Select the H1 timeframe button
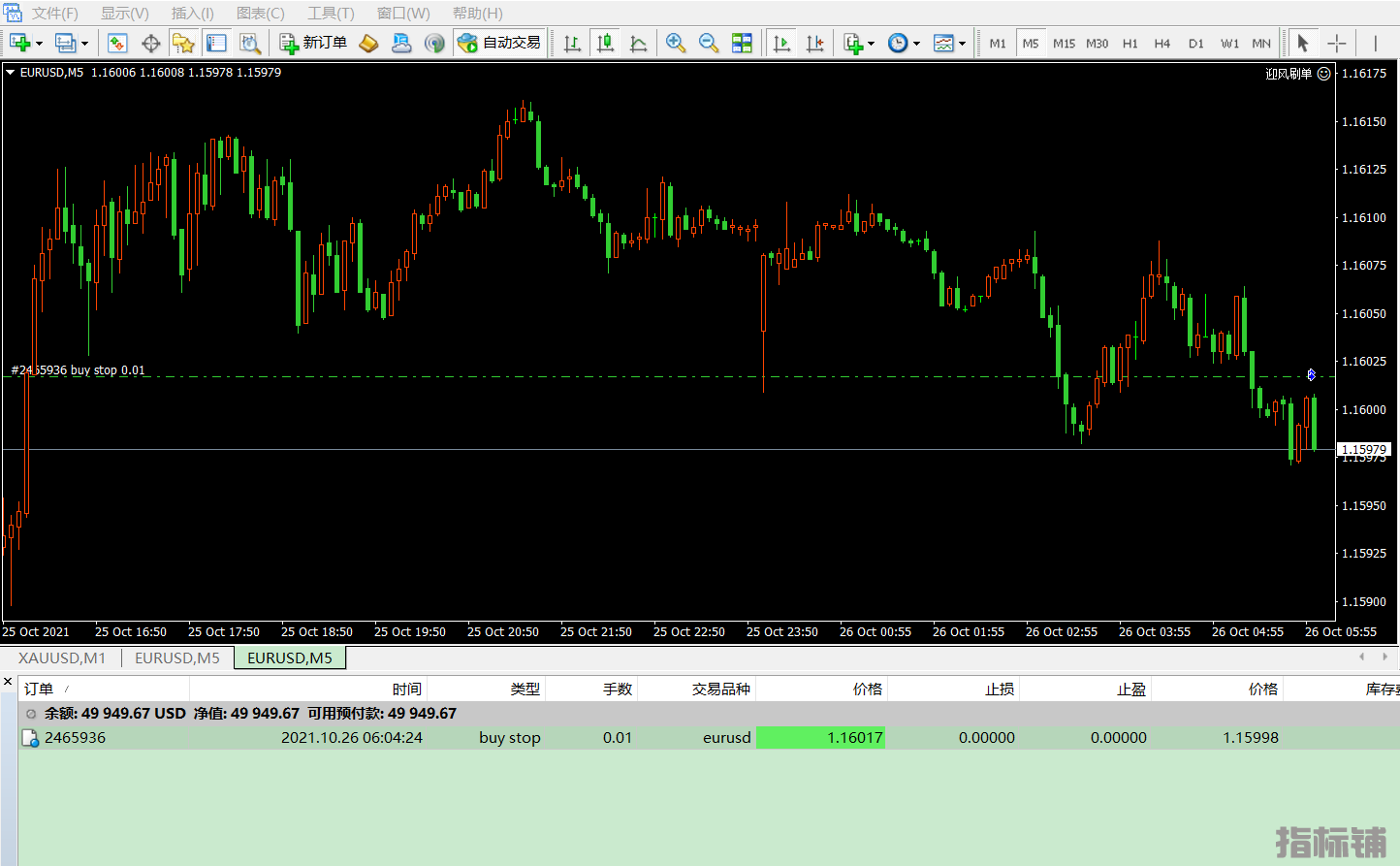The image size is (1400, 866). point(1130,44)
